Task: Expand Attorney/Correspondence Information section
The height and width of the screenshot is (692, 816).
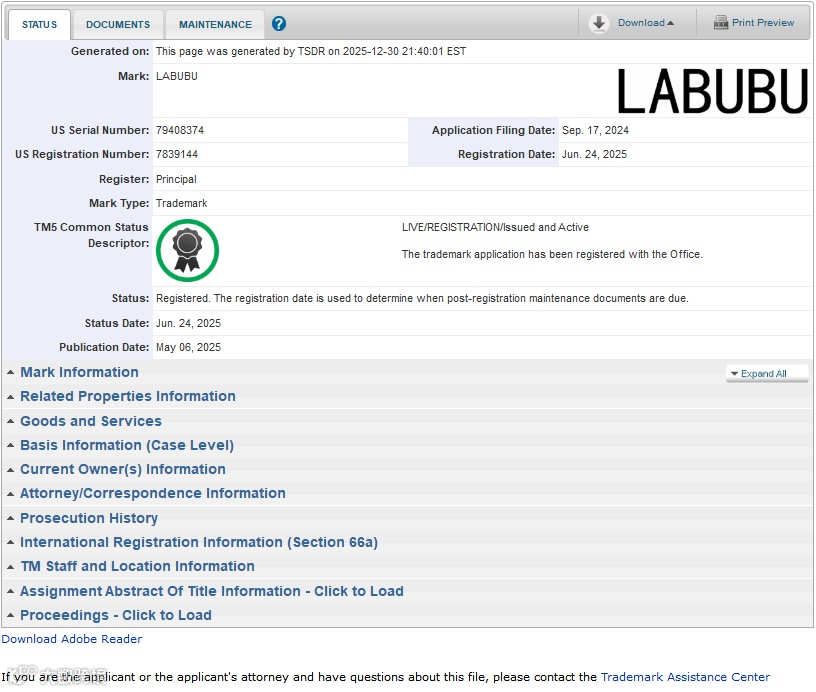Action: (152, 493)
